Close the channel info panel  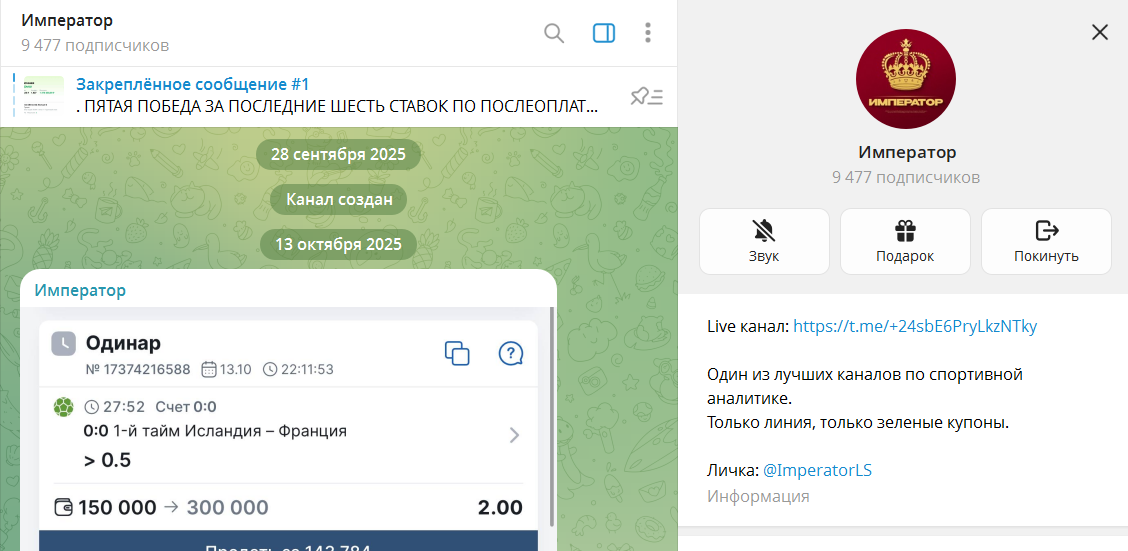1099,32
